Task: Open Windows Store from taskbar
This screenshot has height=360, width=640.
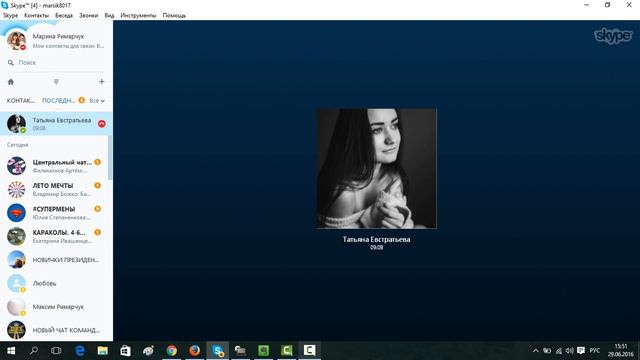Action: pyautogui.click(x=125, y=351)
